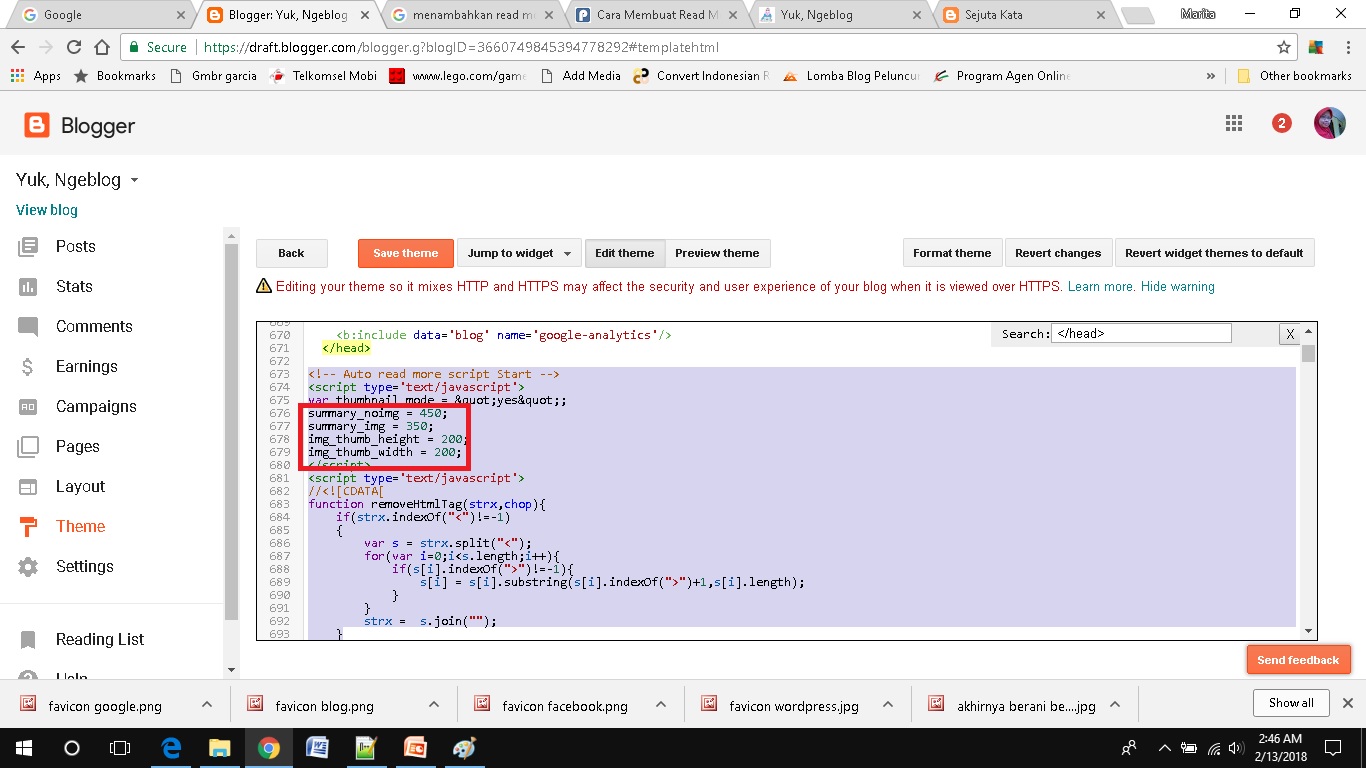Expand the Yuk, Ngeblog blog selector
This screenshot has width=1366, height=768.
(x=134, y=181)
